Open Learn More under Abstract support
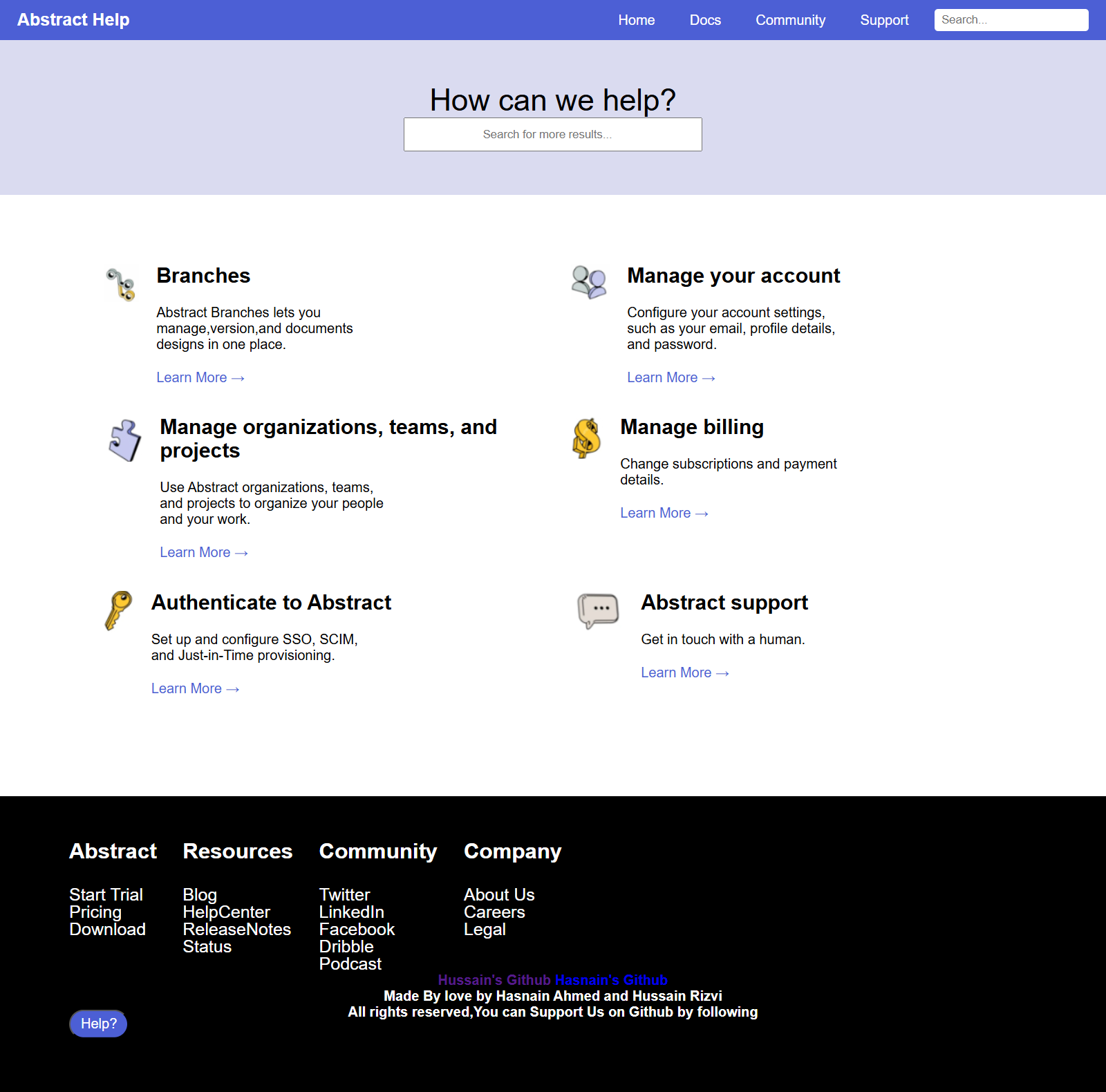 tap(684, 672)
